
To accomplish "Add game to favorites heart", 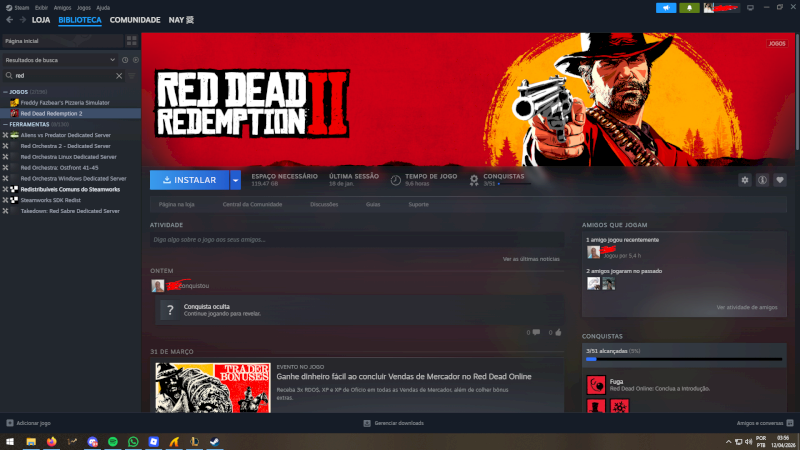I will 780,180.
